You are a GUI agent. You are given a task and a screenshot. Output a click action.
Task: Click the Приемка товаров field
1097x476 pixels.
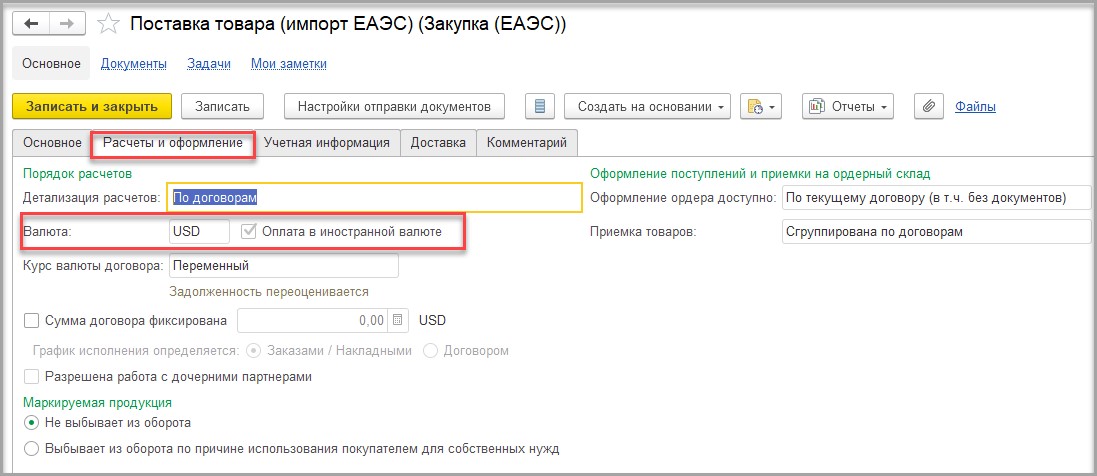pyautogui.click(x=937, y=232)
